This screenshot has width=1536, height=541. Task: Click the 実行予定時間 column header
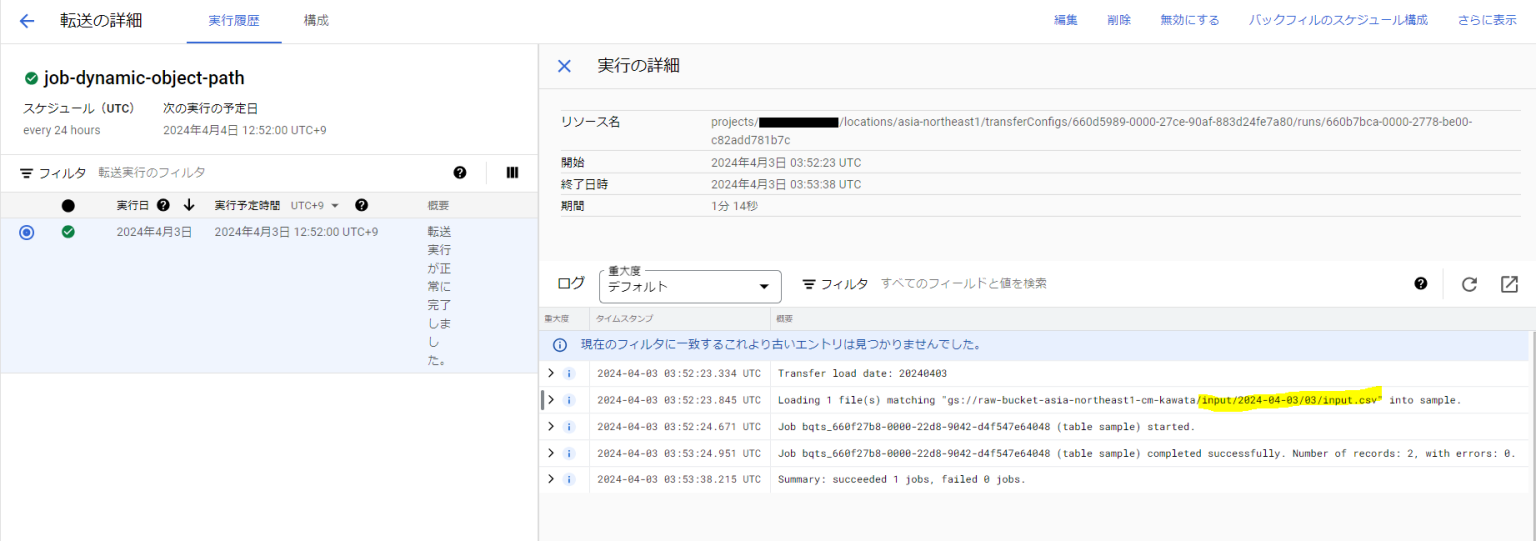(x=247, y=205)
